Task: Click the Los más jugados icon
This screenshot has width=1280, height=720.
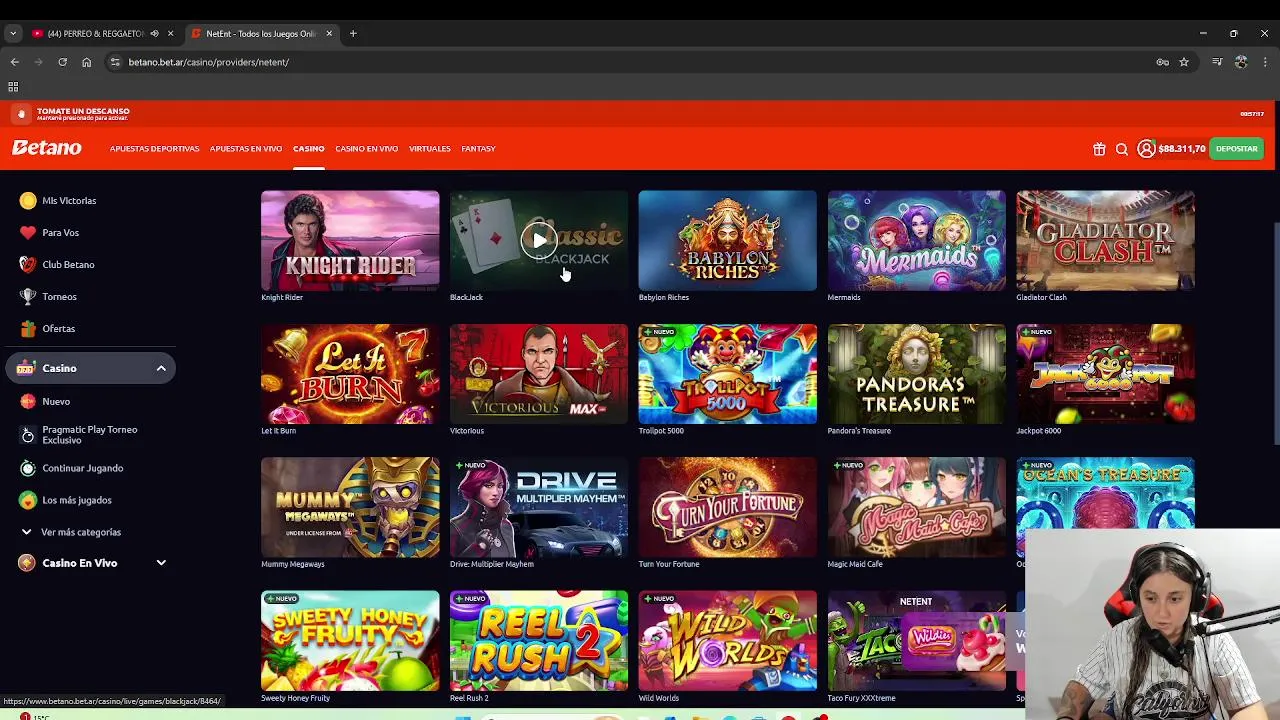Action: pyautogui.click(x=28, y=500)
